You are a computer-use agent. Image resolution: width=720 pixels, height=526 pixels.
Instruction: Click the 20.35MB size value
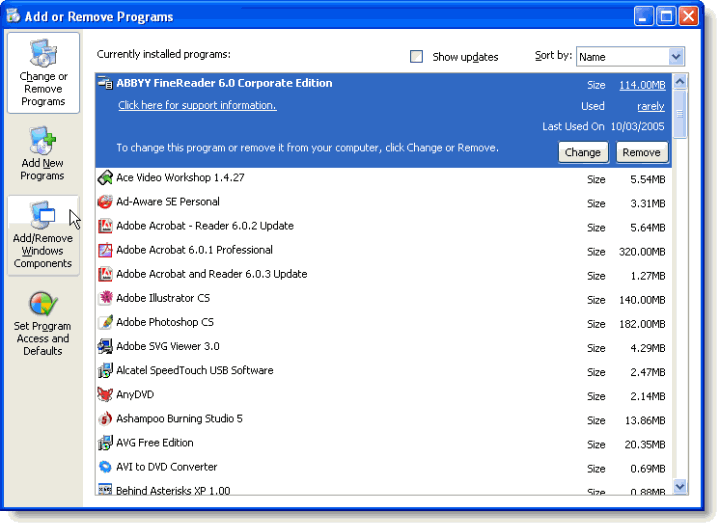click(645, 445)
